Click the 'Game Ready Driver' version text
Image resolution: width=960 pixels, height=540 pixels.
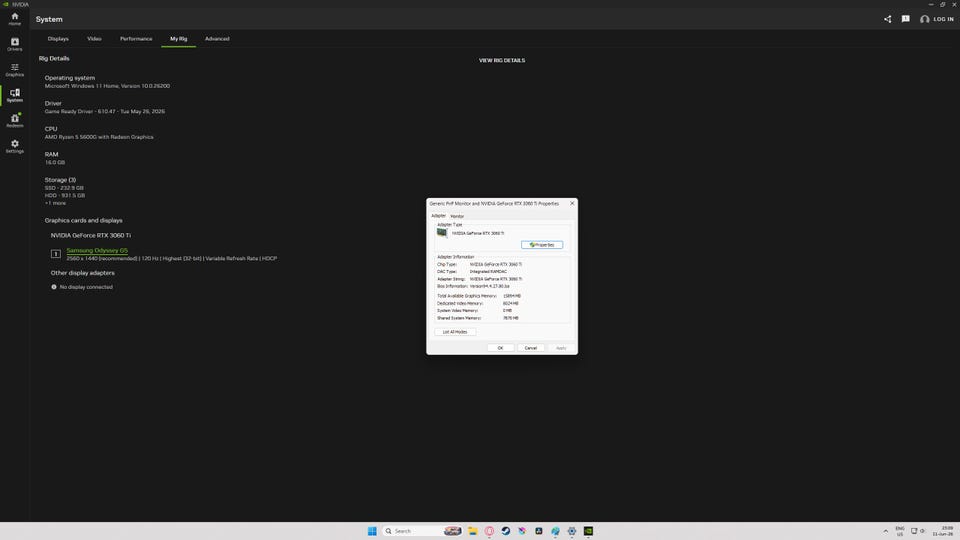(105, 111)
